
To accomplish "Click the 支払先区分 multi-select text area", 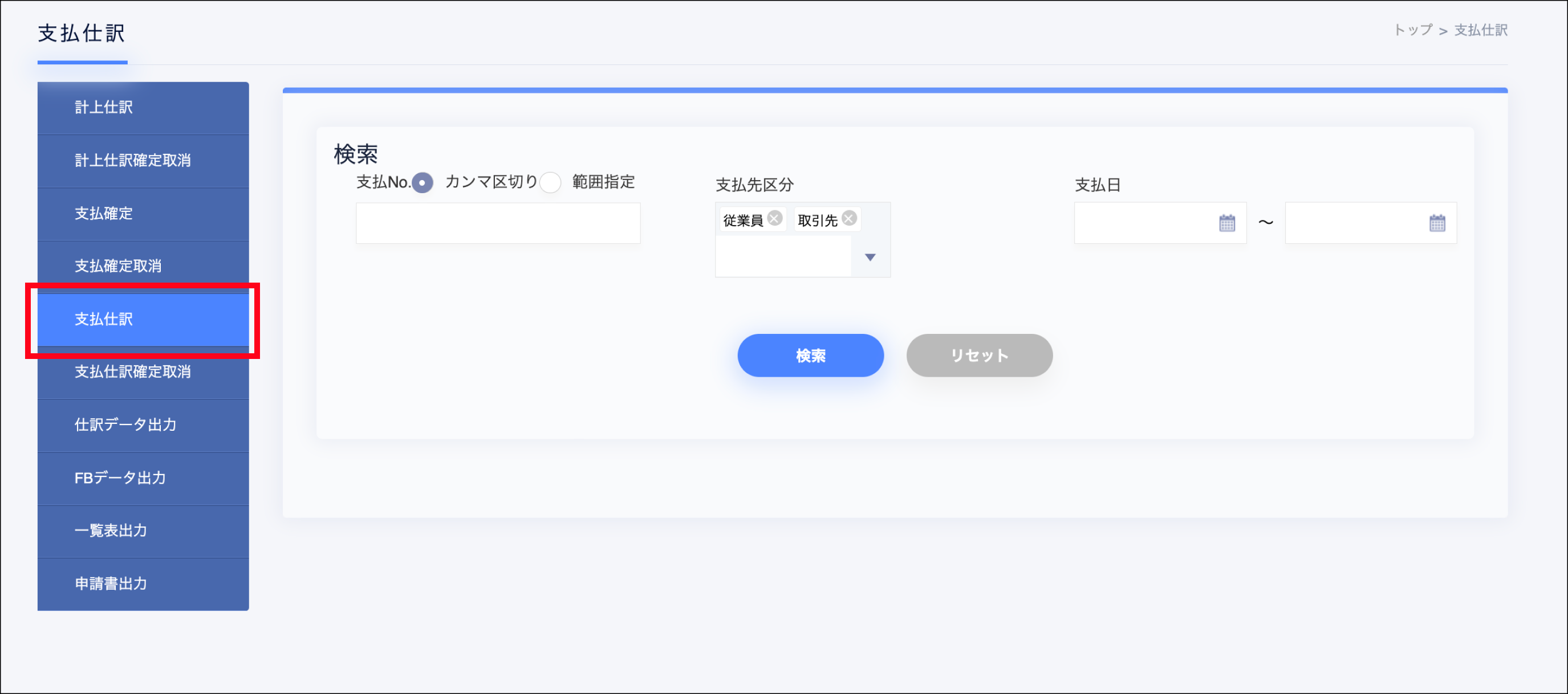I will coord(783,256).
